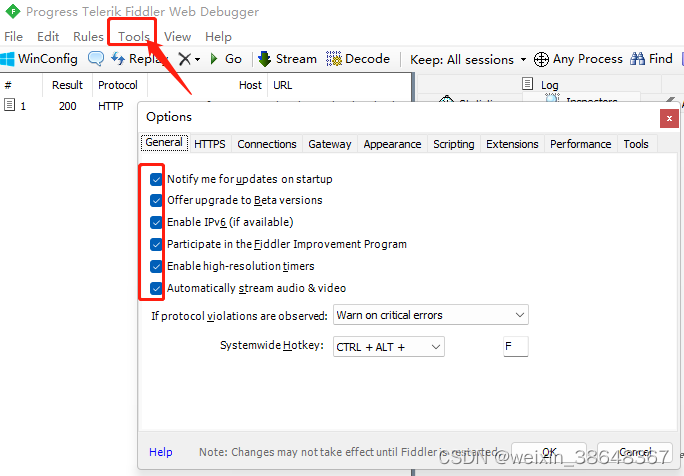The width and height of the screenshot is (684, 476).
Task: Select the General tab
Action: click(x=164, y=143)
